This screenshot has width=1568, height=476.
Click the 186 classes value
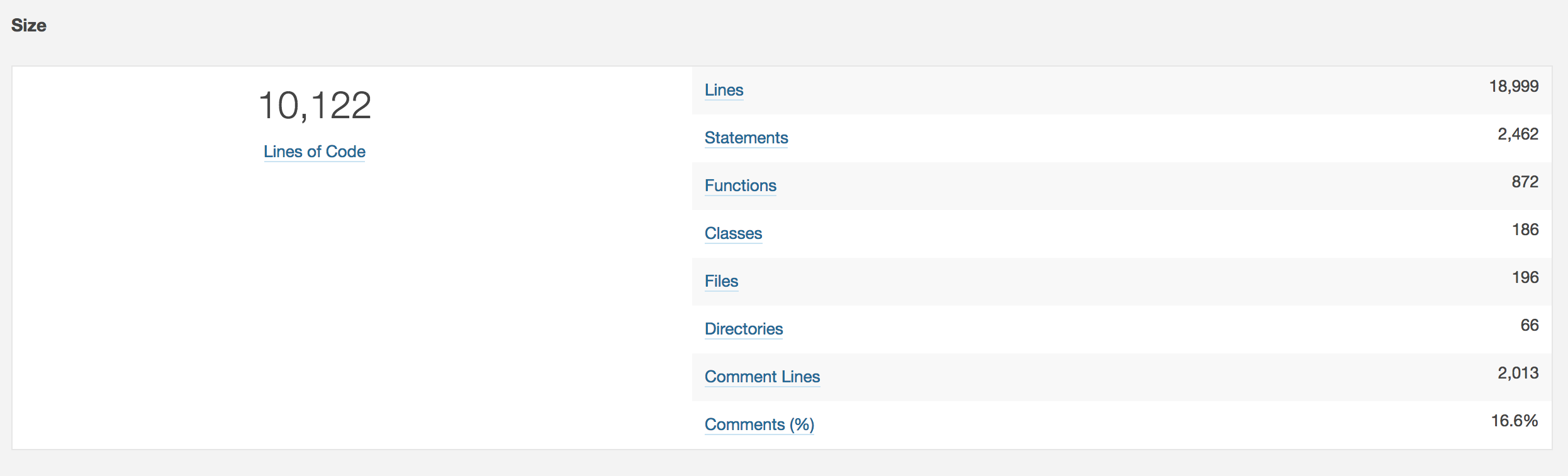coord(1525,230)
